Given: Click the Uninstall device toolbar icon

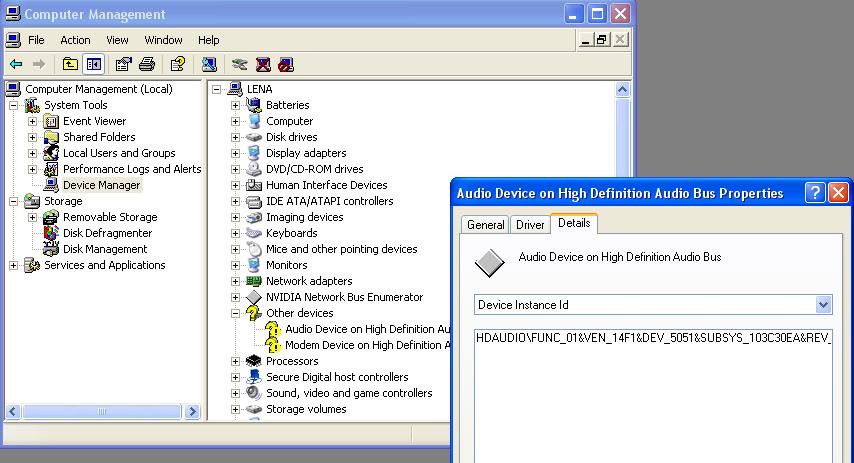Looking at the screenshot, I should 263,64.
